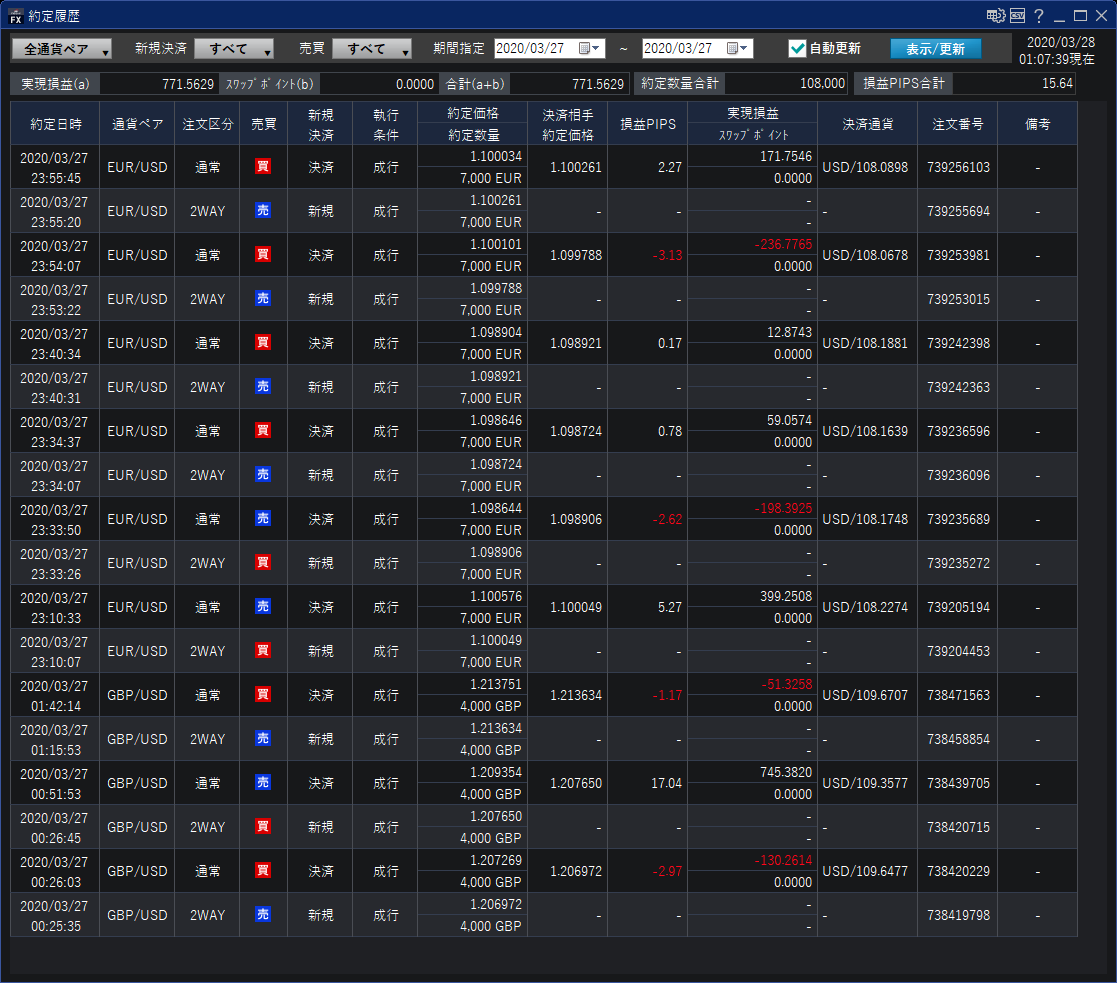1117x983 pixels.
Task: Click the red 買 badge in top row
Action: pos(263,167)
